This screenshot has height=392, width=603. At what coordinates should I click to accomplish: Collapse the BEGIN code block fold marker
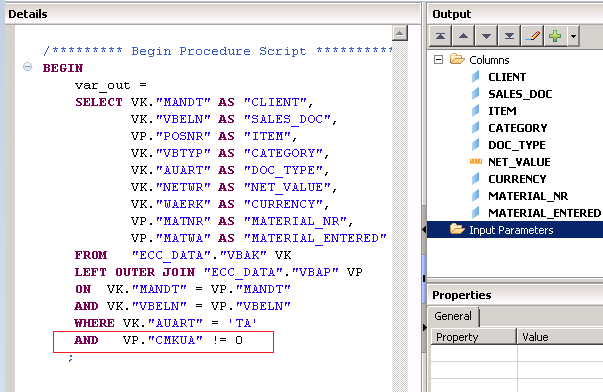tap(27, 67)
